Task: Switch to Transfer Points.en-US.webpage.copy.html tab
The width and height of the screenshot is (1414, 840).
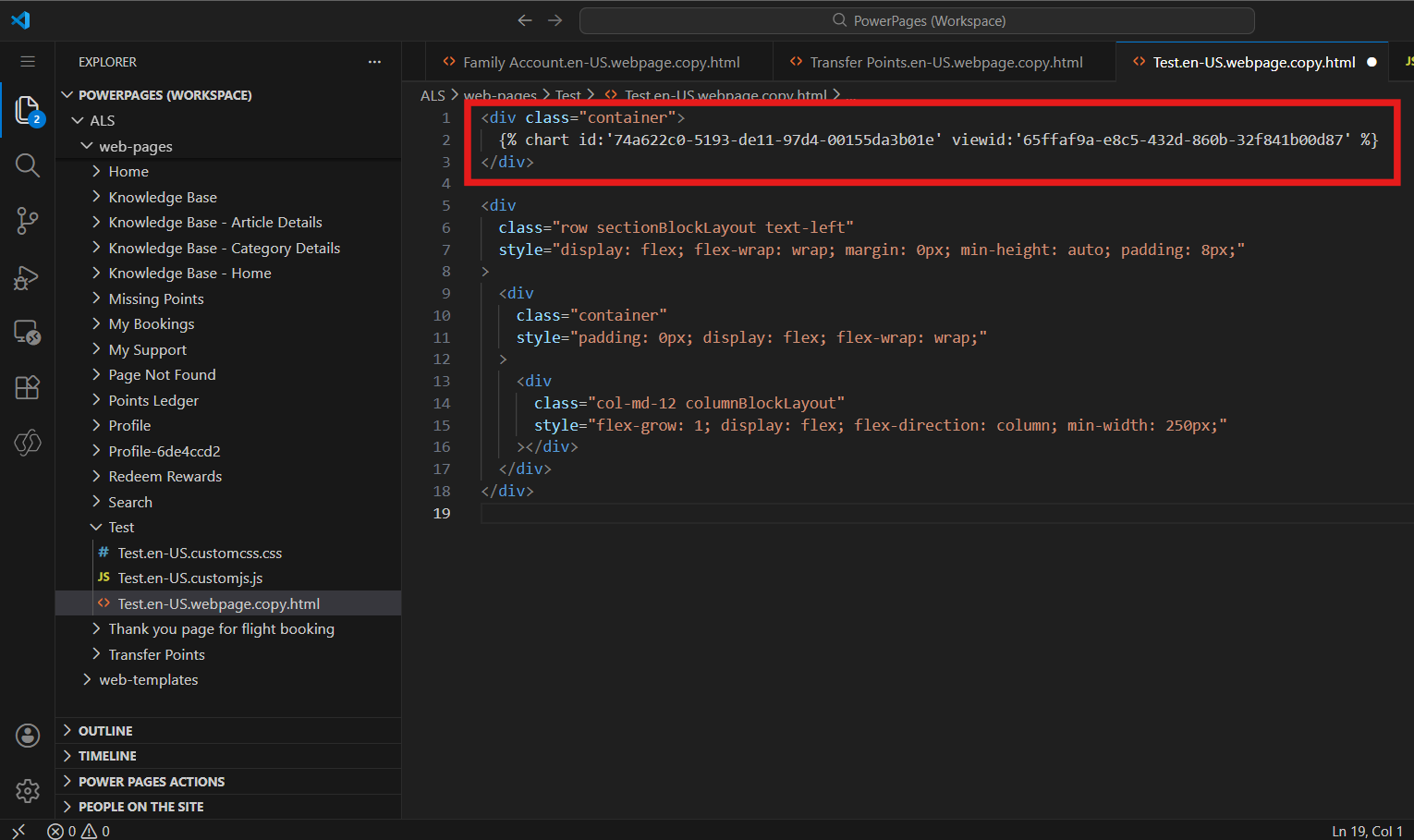Action: [x=945, y=62]
